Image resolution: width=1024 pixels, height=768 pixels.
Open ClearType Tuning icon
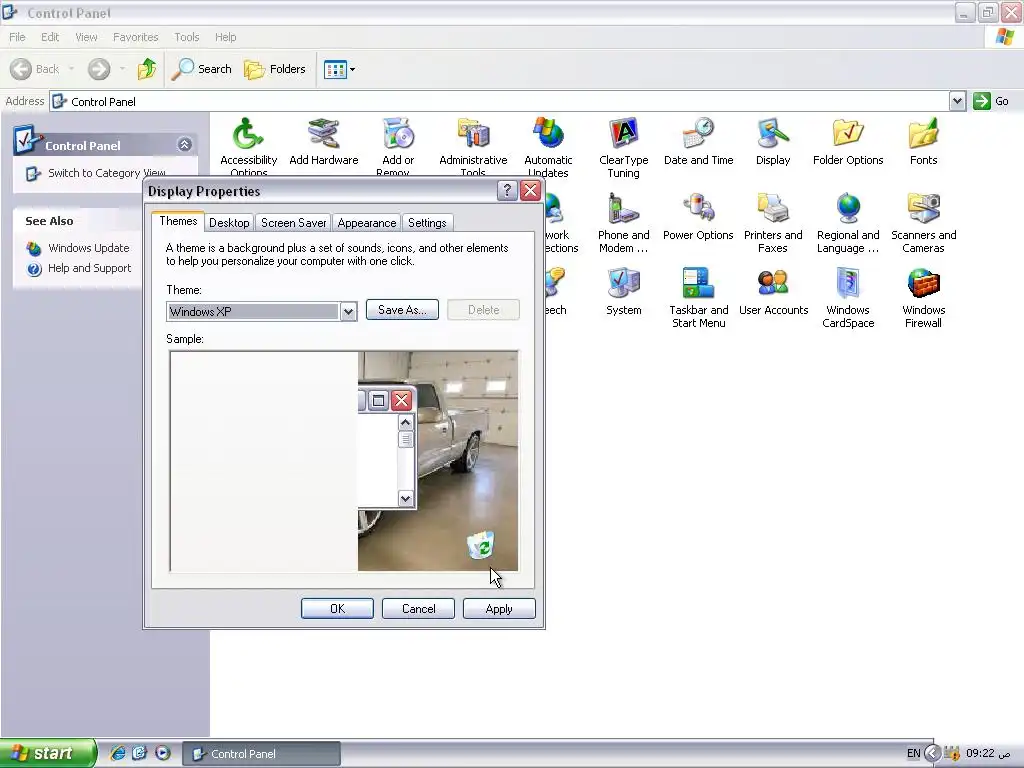(x=624, y=135)
